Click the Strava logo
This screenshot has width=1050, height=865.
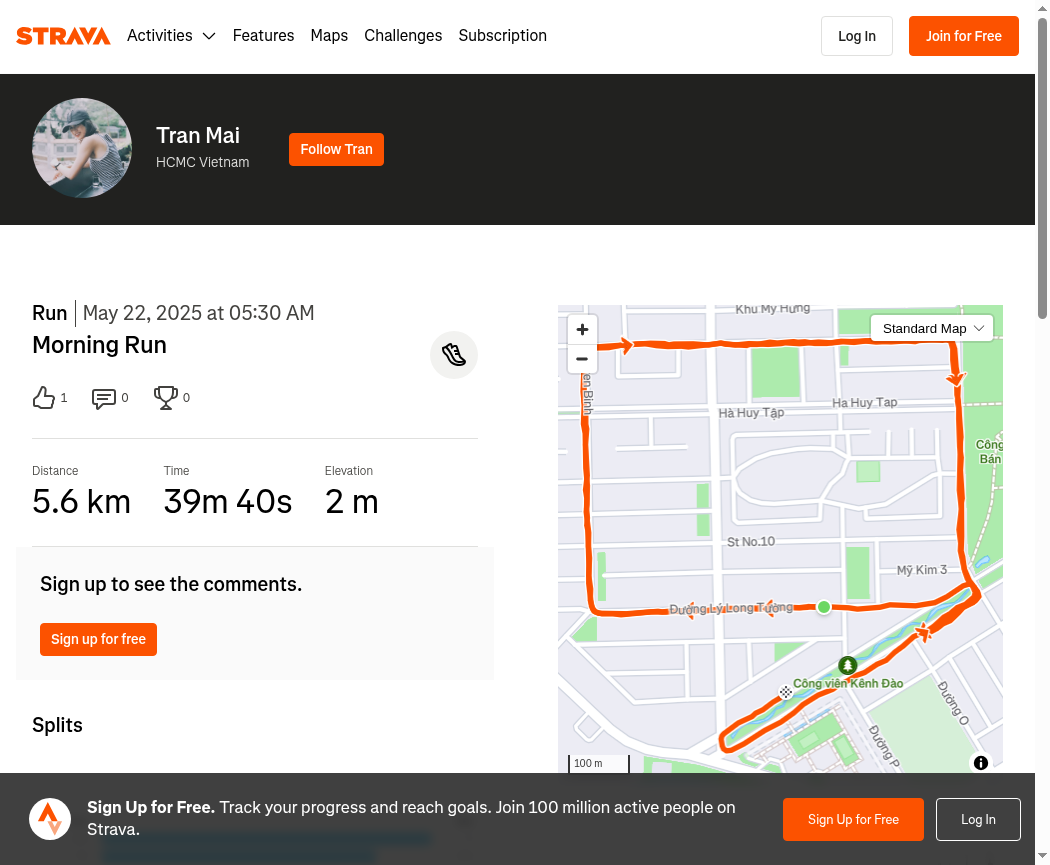(x=63, y=35)
